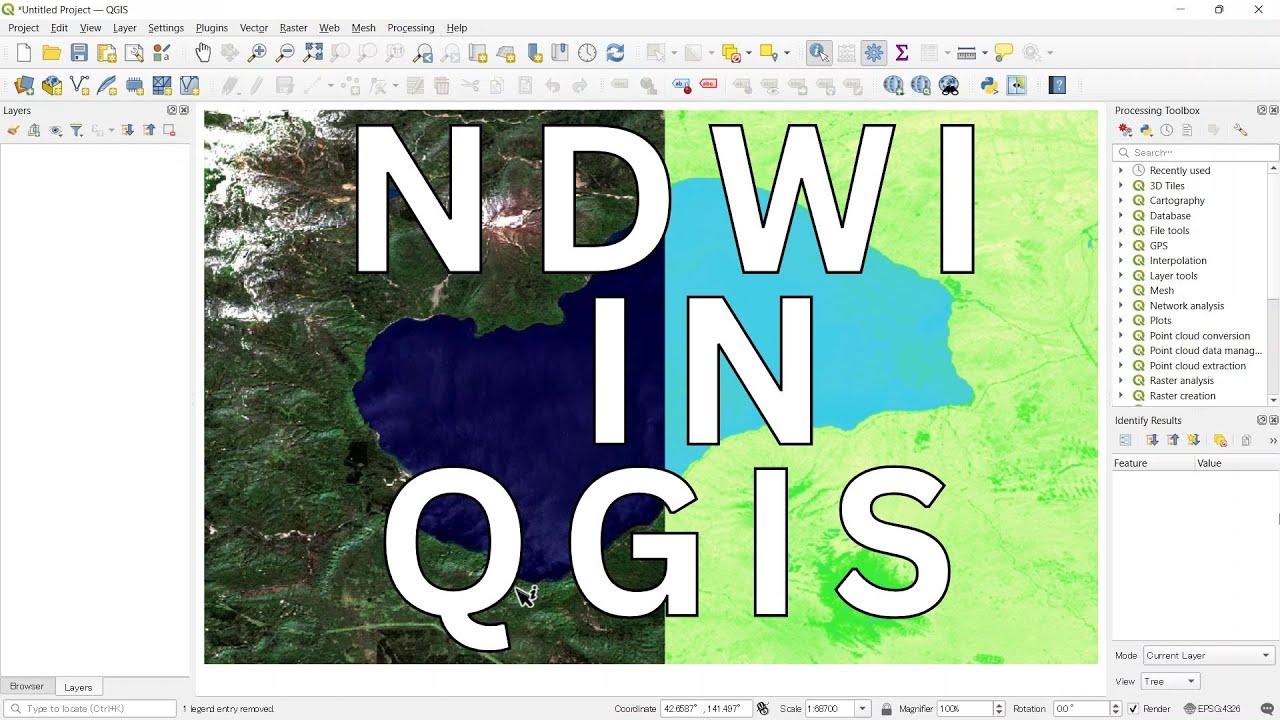This screenshot has width=1280, height=720.
Task: Open Layer Styling paintbrush in Layers panel
Action: coord(13,130)
